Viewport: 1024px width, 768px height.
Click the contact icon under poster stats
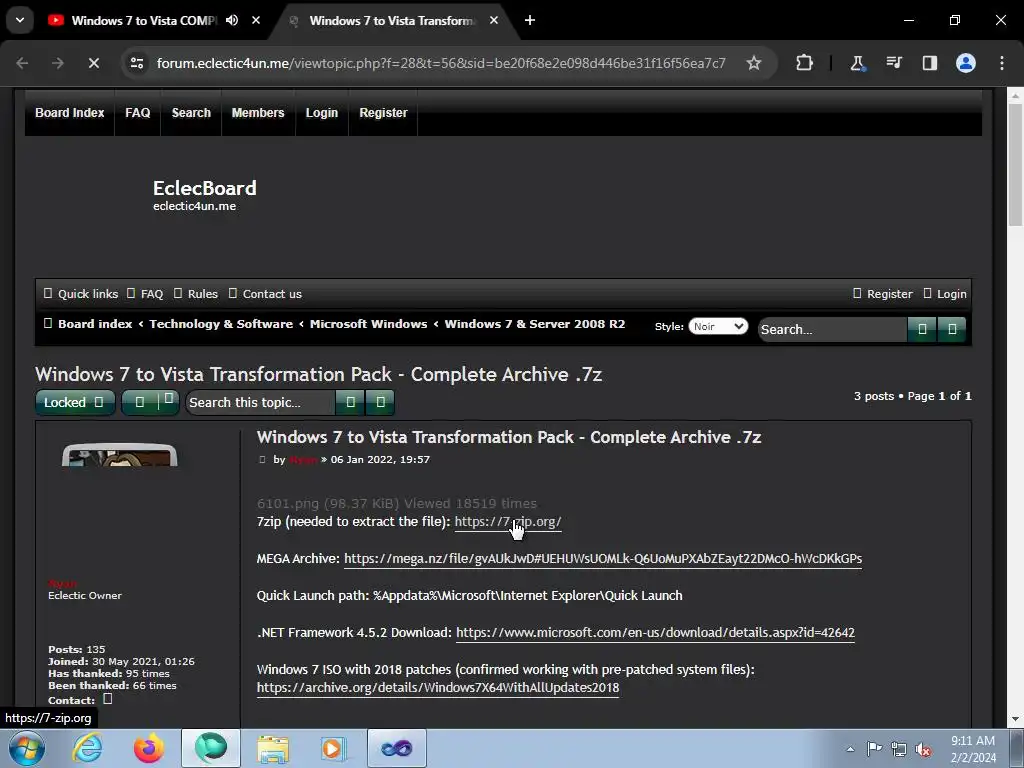[x=108, y=699]
